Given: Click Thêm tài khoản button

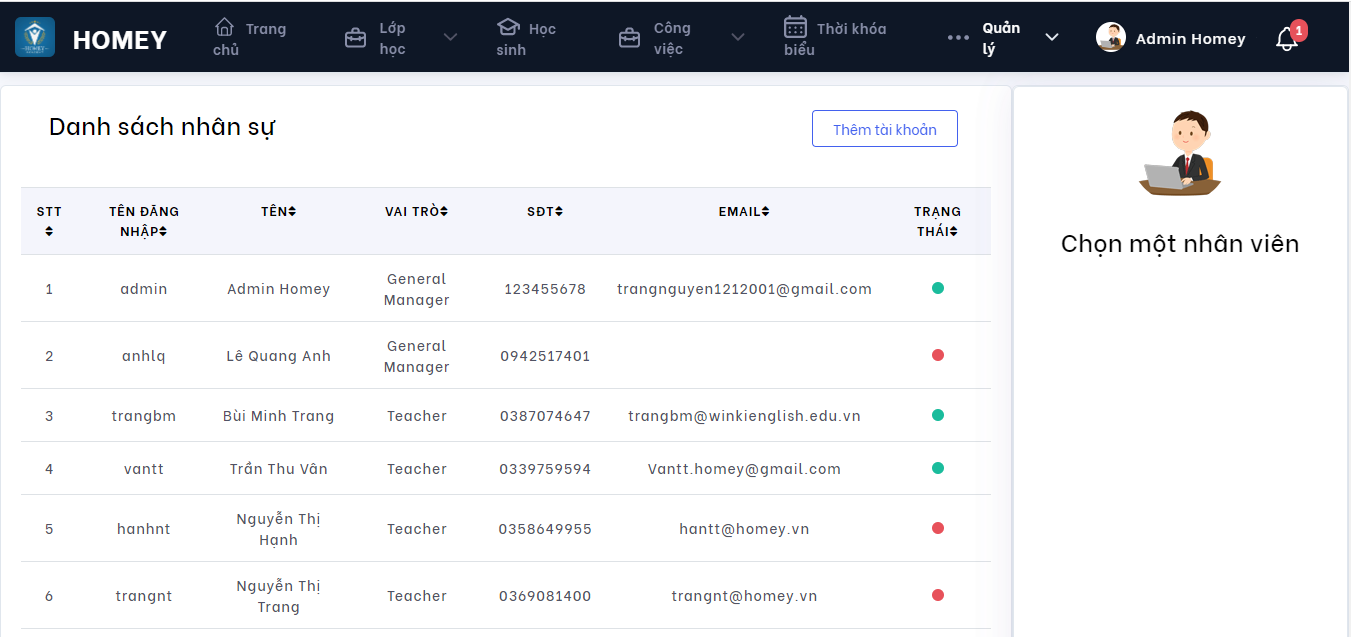Looking at the screenshot, I should (x=884, y=129).
